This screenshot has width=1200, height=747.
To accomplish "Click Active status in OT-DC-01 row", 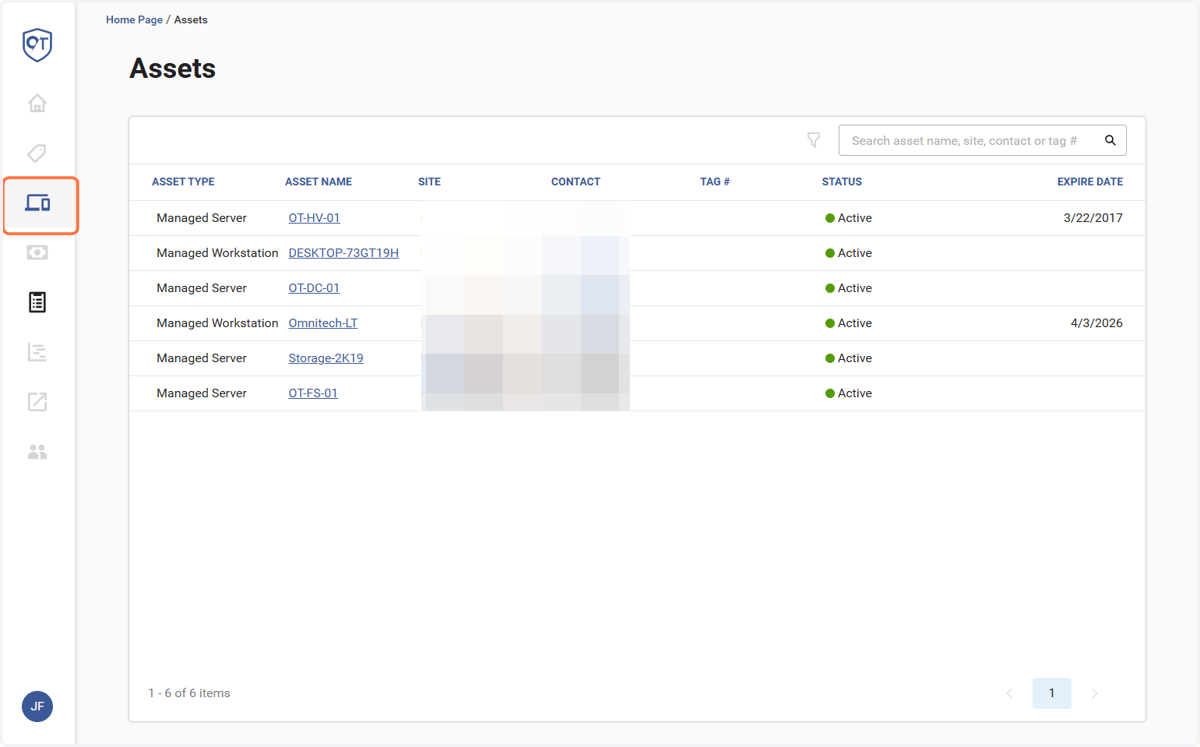I will pyautogui.click(x=848, y=288).
